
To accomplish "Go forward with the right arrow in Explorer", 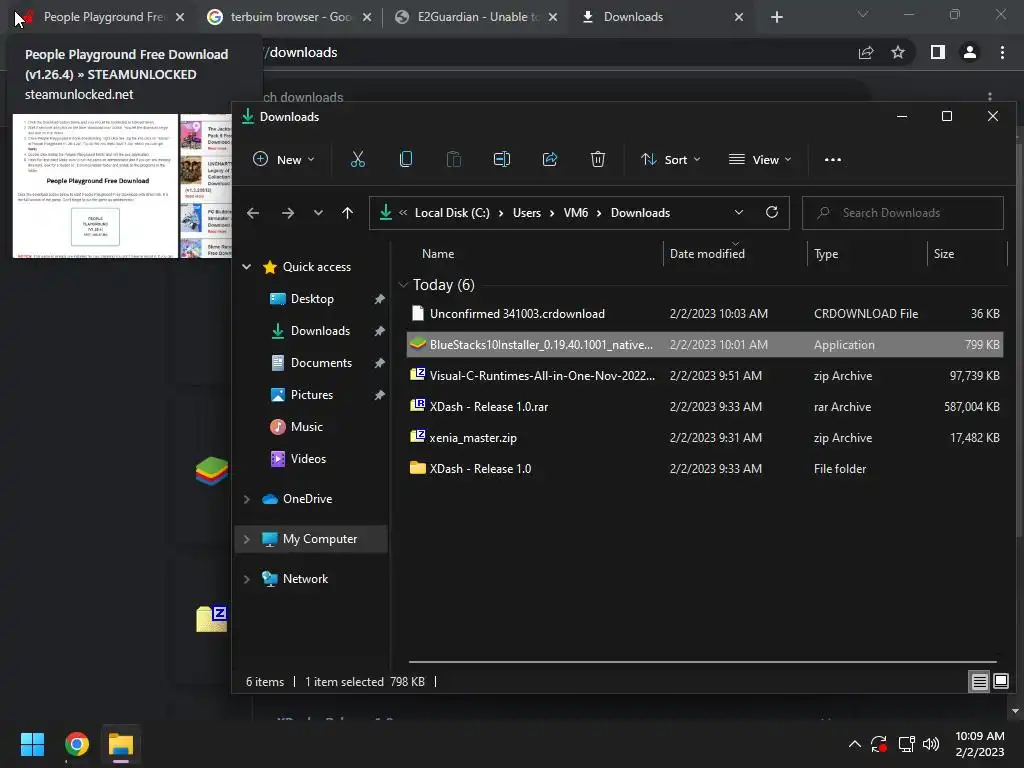I will pyautogui.click(x=287, y=213).
